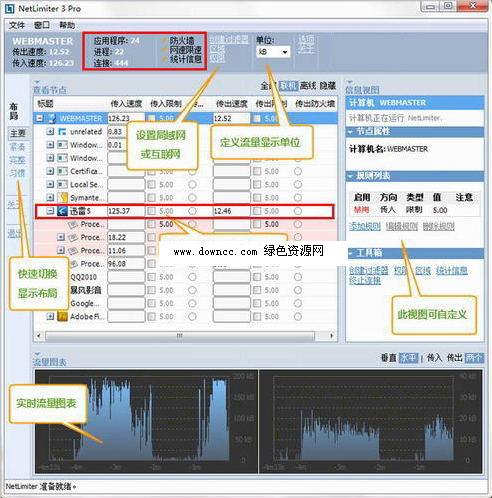492x498 pixels.
Task: Tick the incoming limit checkbox for Local Se...
Action: tap(151, 184)
